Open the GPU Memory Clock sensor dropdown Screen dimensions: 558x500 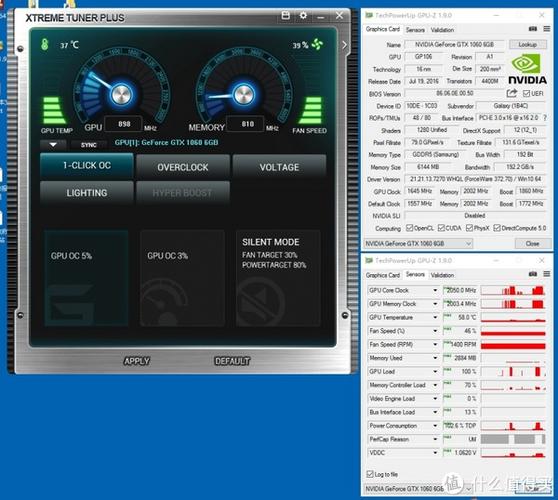coord(435,304)
